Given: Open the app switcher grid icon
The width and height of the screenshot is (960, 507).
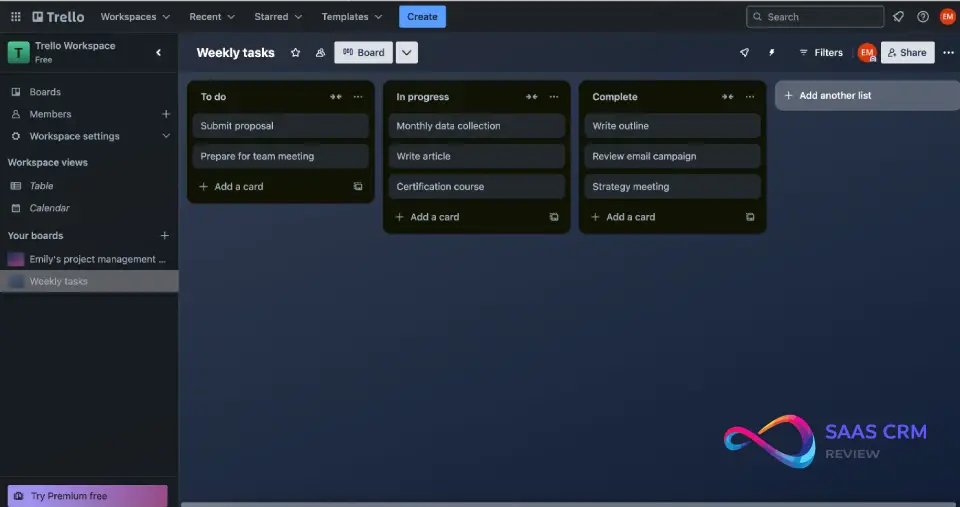Looking at the screenshot, I should point(16,17).
